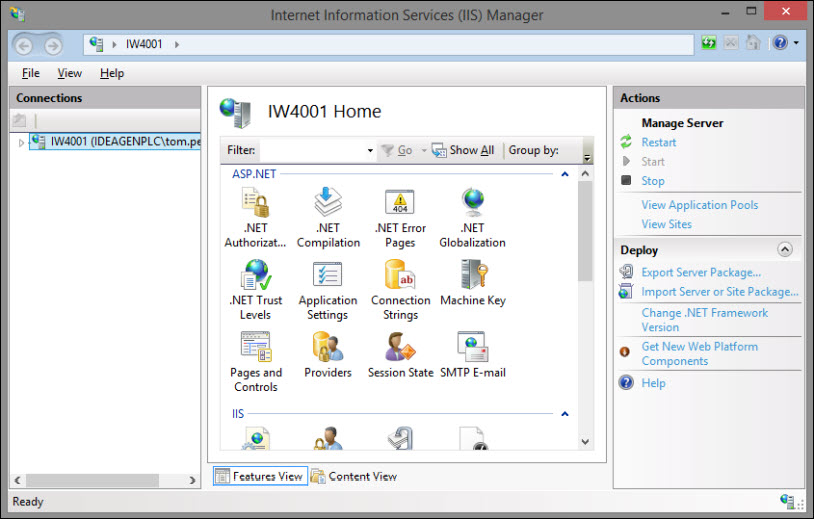Click Export Server Package link
Screen dimensions: 814x519
click(701, 272)
